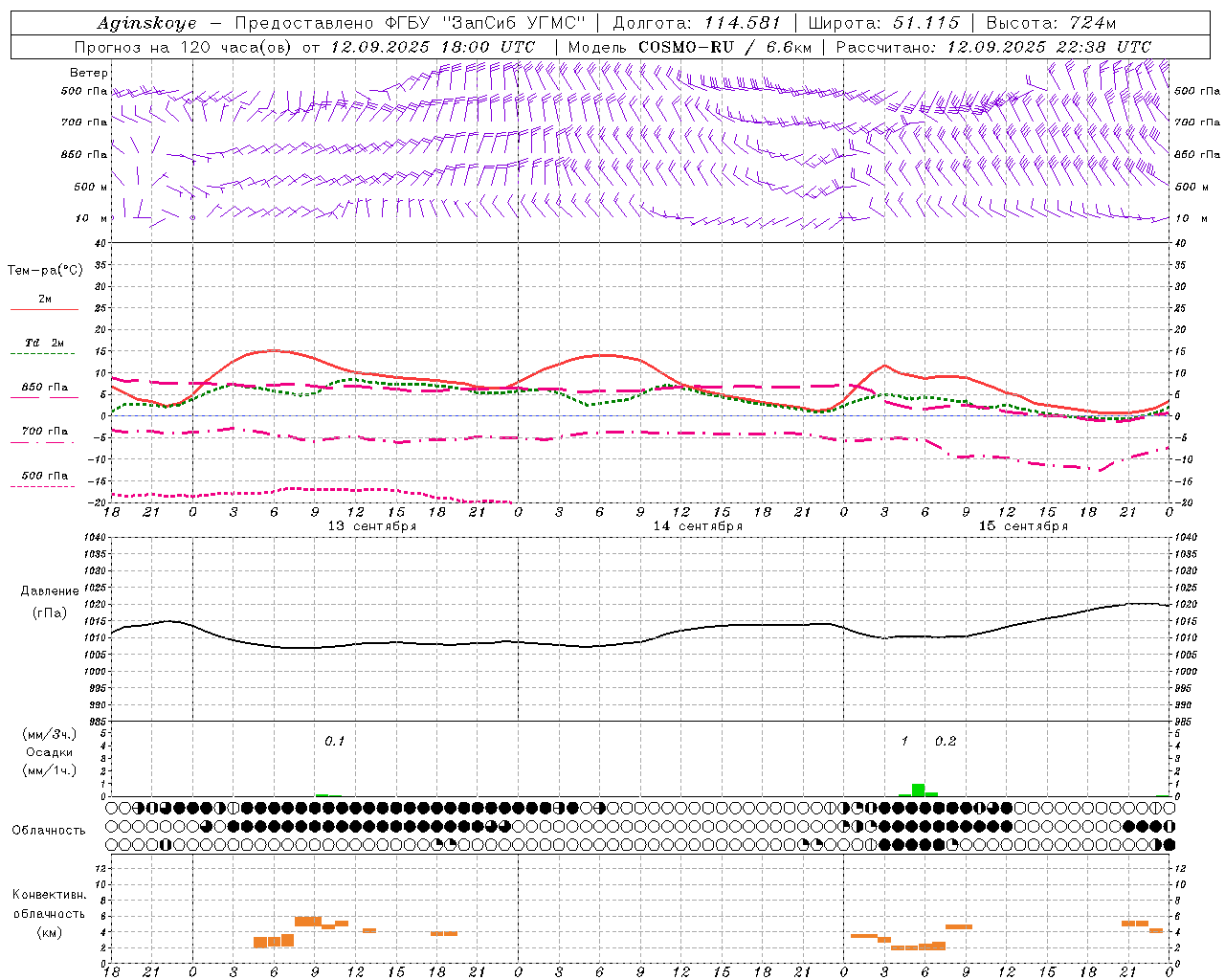Click the Рассчитано: 12.09.2025 22:38 UTC text
Viewport: 1225px width, 980px height.
click(x=993, y=47)
